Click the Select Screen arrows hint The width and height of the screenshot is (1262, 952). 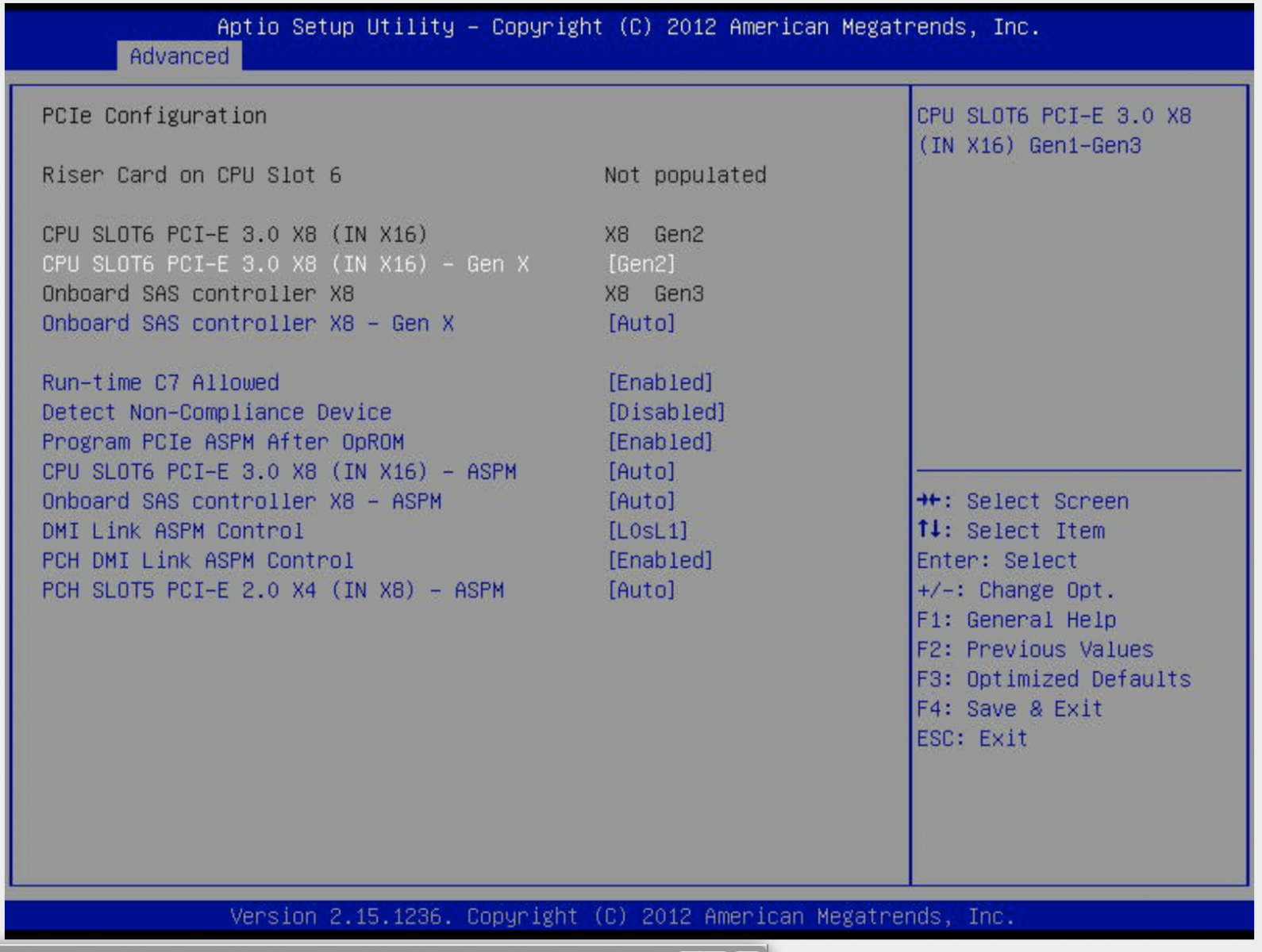(x=1023, y=501)
